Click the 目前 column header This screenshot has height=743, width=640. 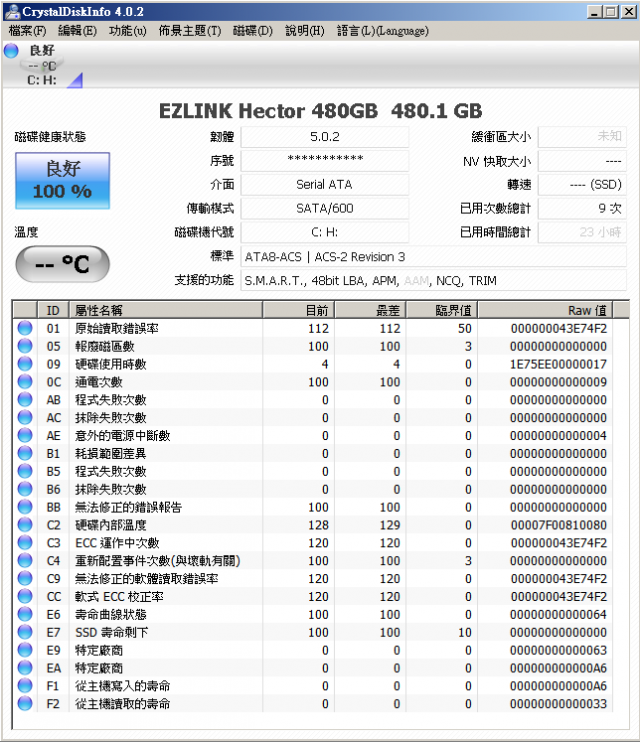(299, 310)
